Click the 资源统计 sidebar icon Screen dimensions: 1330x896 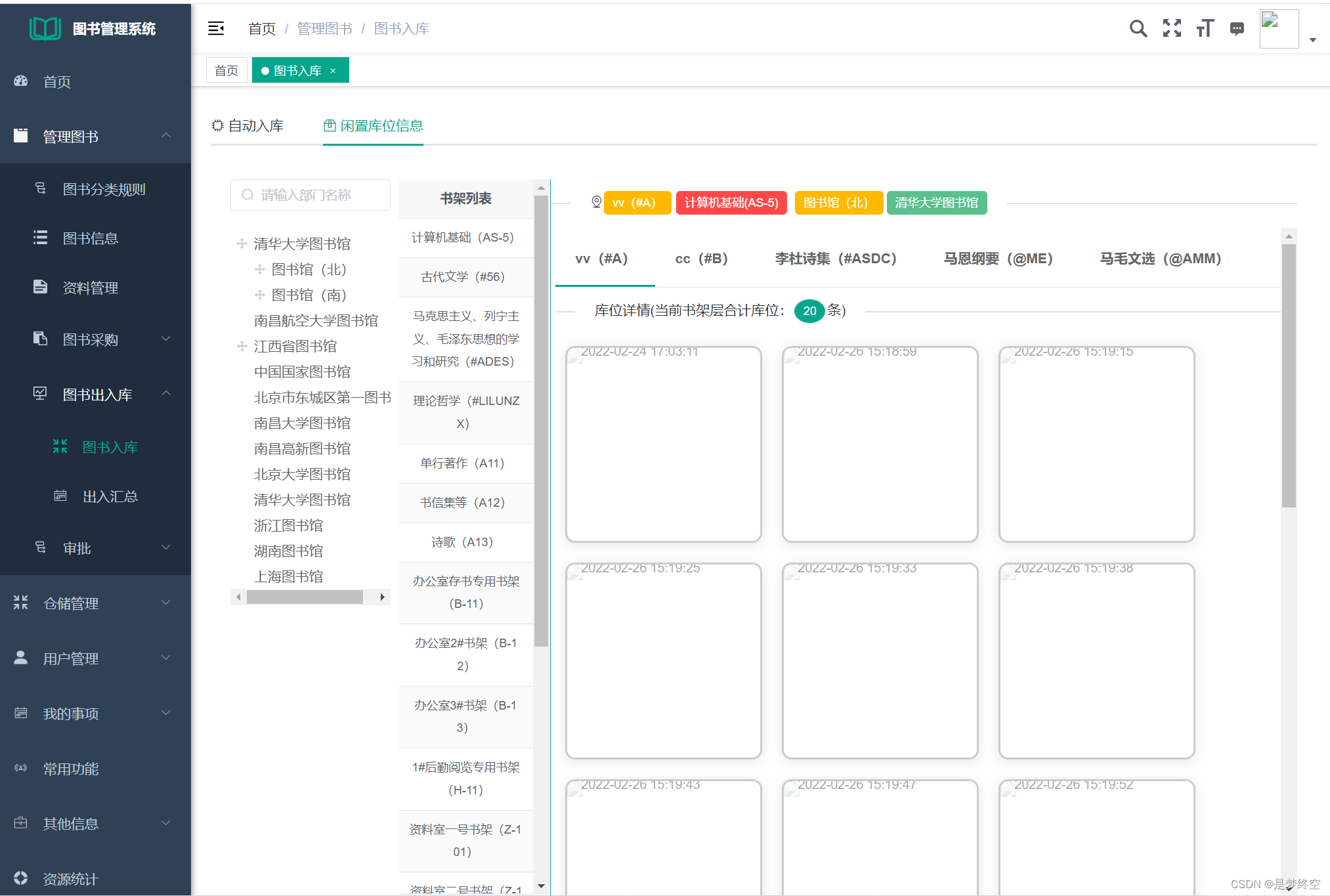tap(21, 878)
